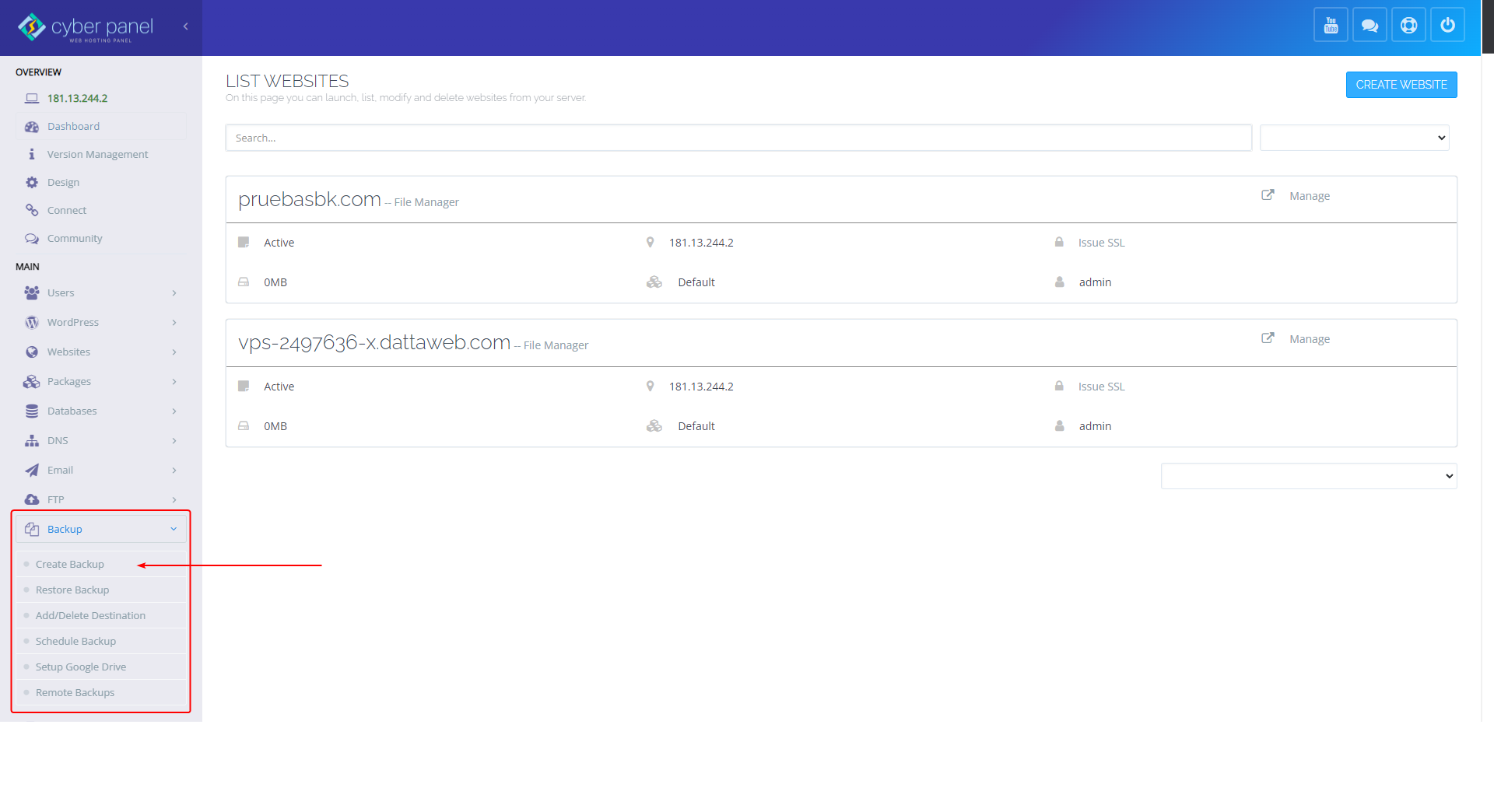Open File Manager for vps-2497636-x.dattaweb.com
This screenshot has height=812, width=1494.
point(556,345)
